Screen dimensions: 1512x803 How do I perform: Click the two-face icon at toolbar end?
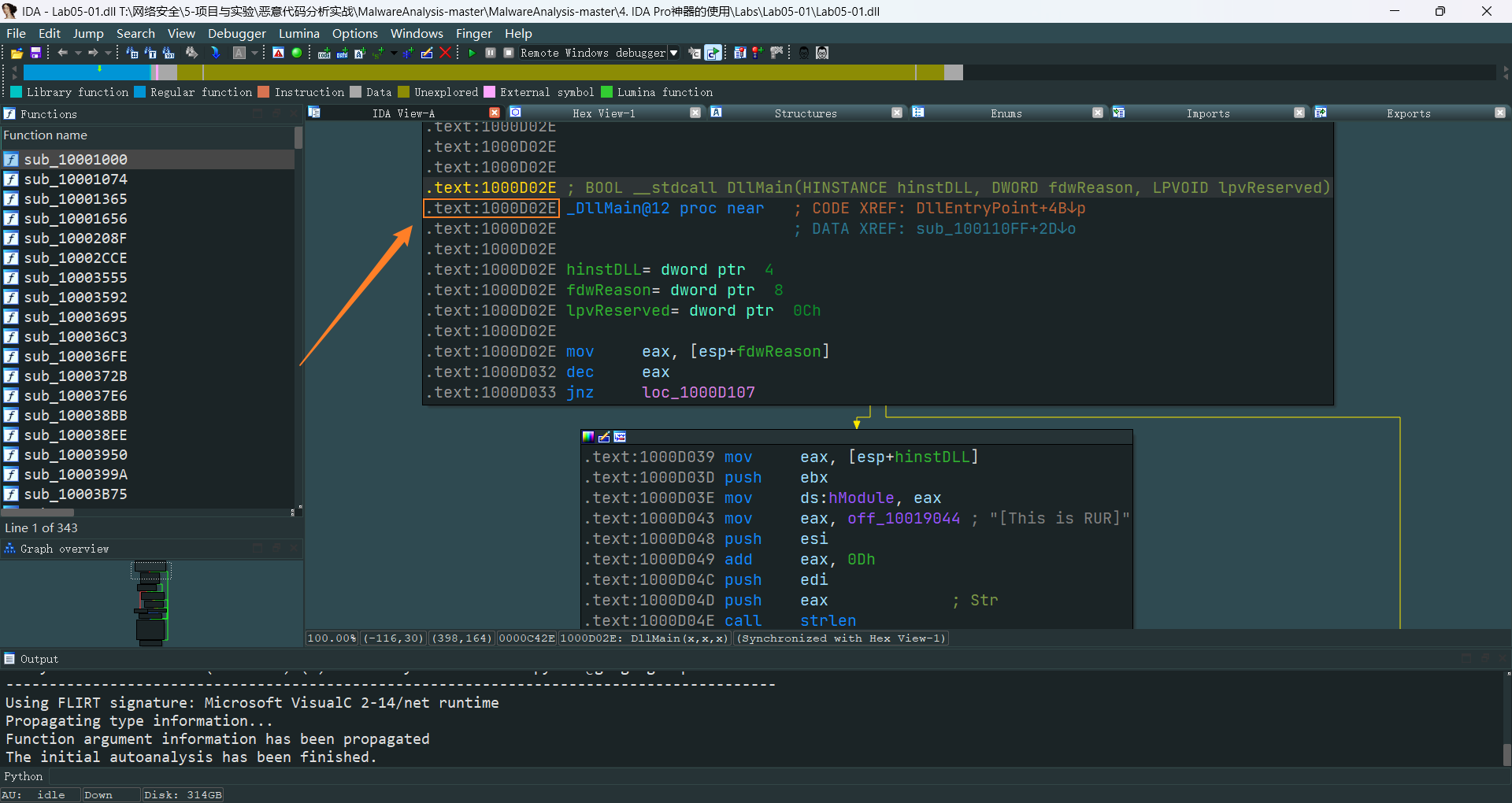[x=822, y=53]
